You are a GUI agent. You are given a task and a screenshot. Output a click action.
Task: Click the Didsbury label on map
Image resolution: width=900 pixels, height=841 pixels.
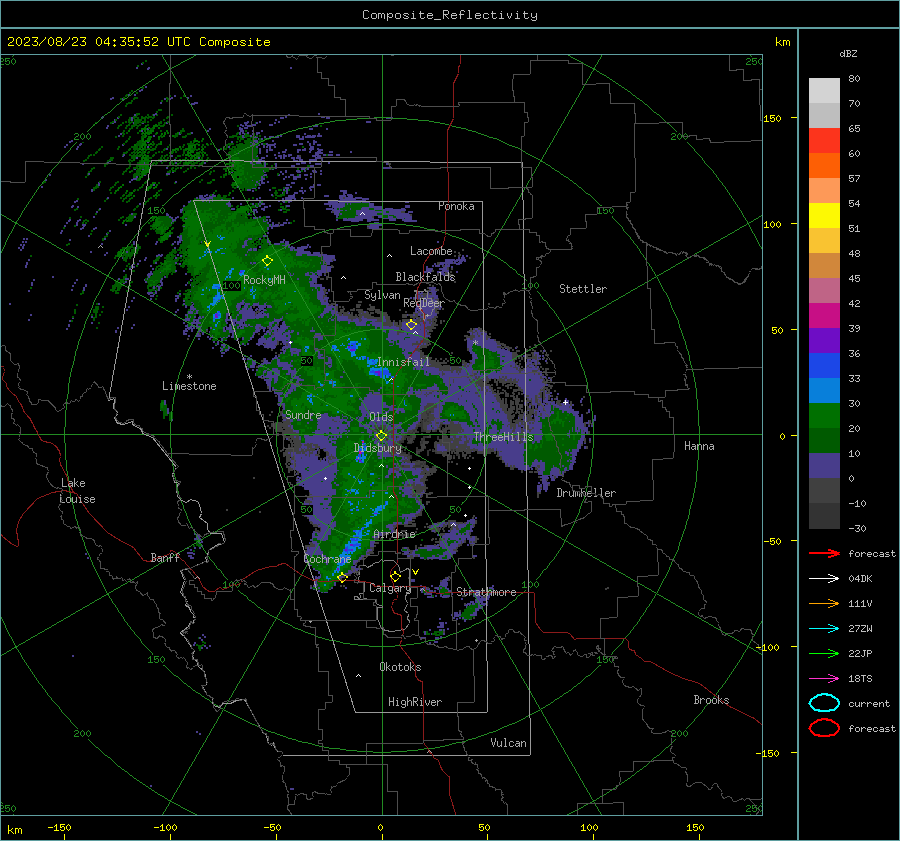[378, 448]
